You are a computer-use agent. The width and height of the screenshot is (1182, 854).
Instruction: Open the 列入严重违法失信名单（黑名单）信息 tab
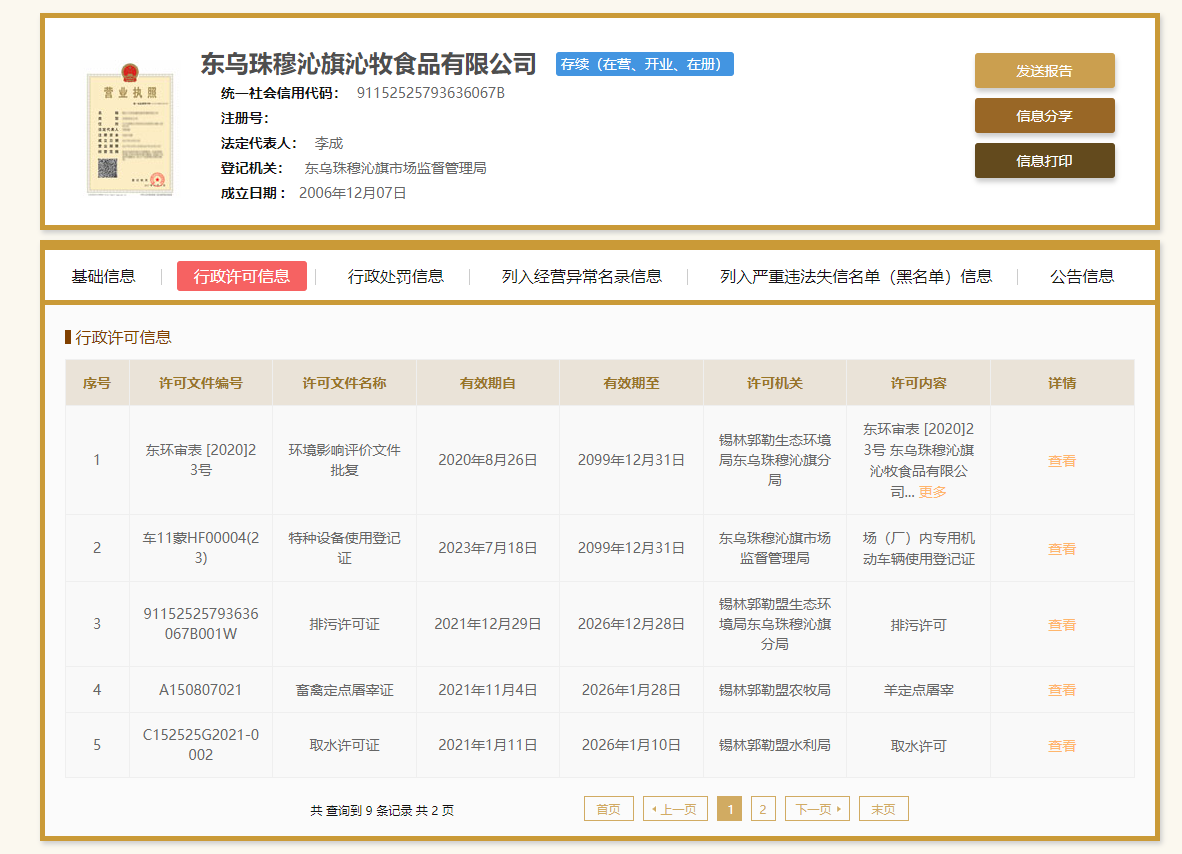pos(856,277)
